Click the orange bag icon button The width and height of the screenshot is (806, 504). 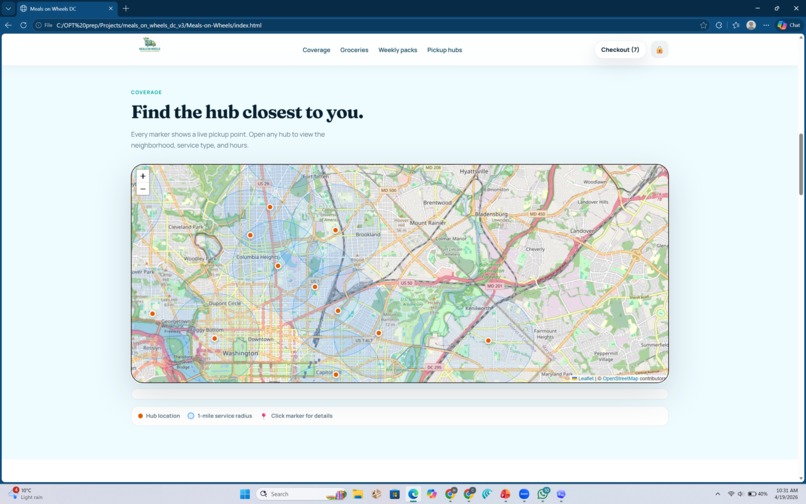point(660,50)
